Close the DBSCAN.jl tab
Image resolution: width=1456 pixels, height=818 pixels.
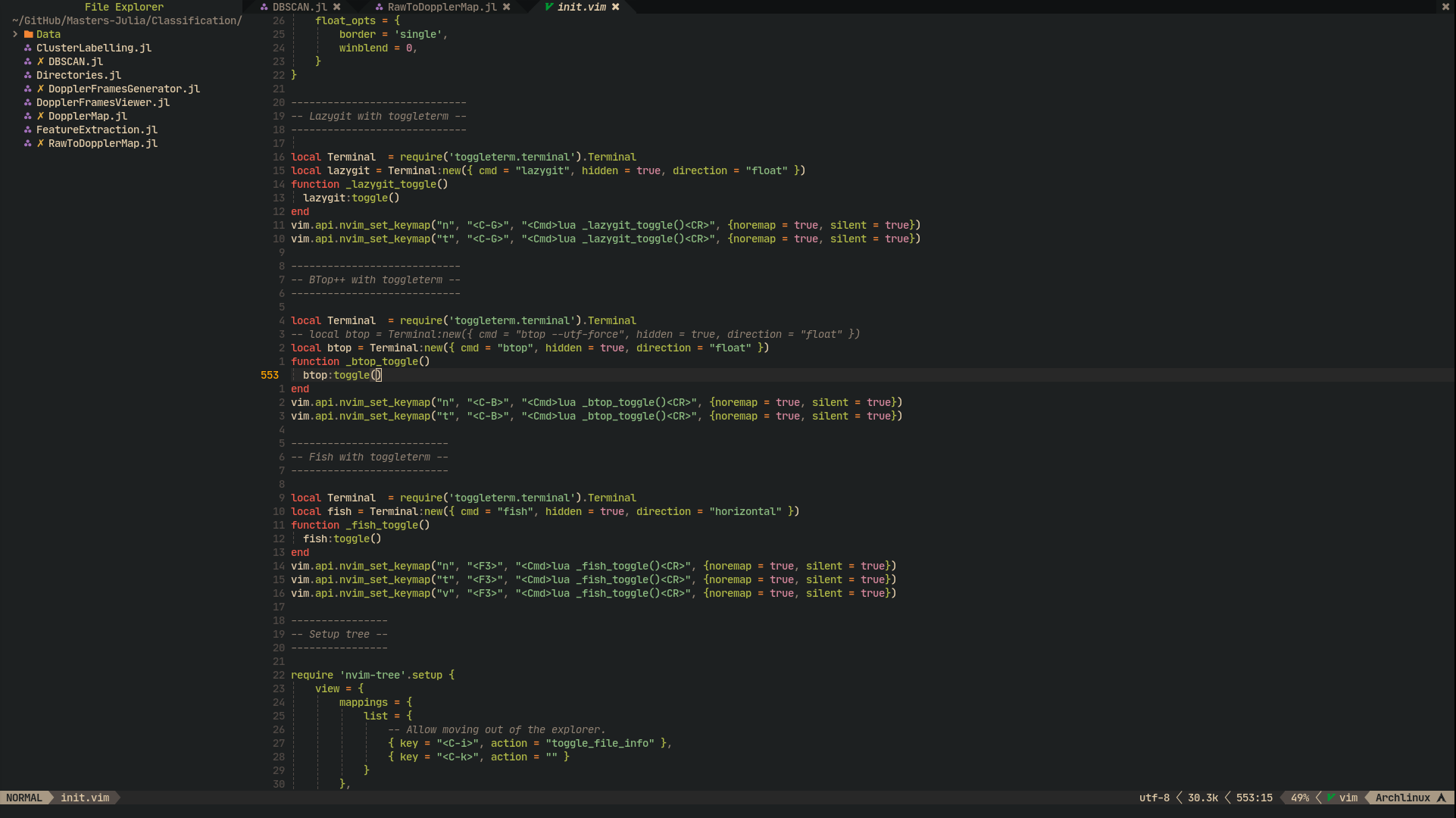(337, 7)
